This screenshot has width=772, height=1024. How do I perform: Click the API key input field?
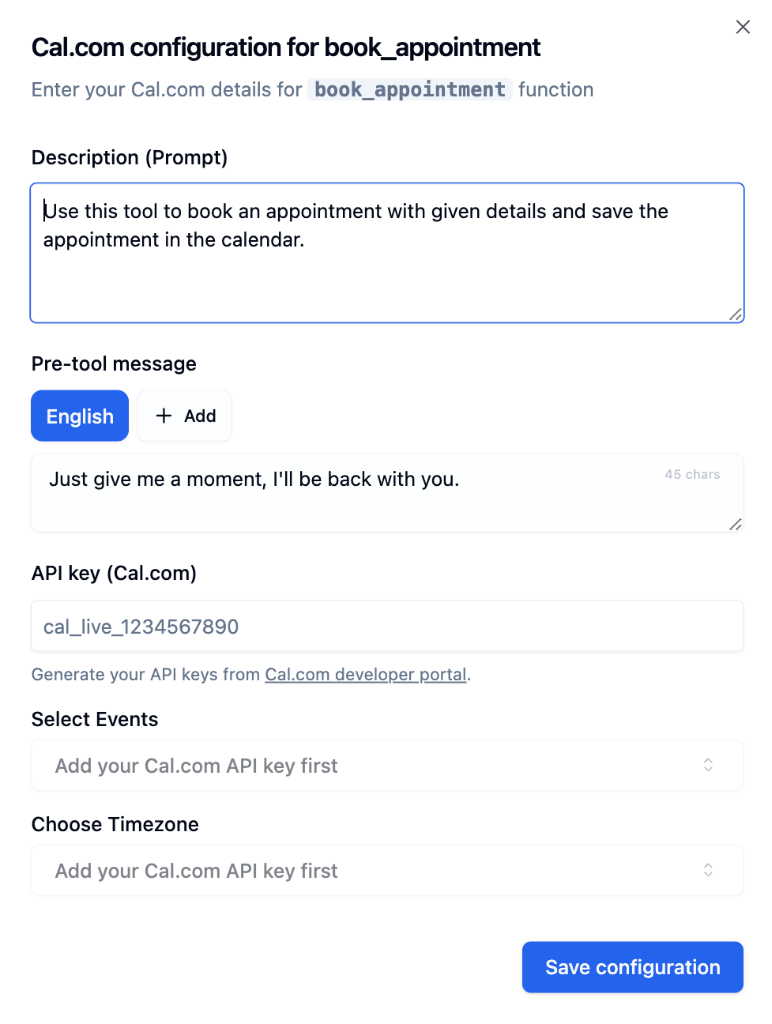pos(386,627)
